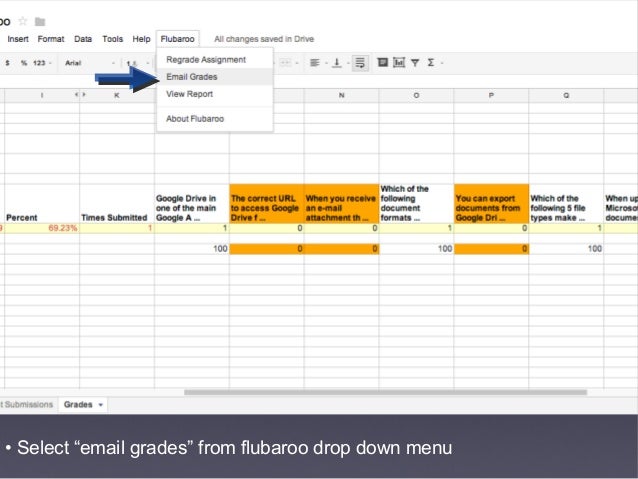This screenshot has height=479, width=638.
Task: Select the Times Submitted value 1 cell
Action: click(117, 228)
